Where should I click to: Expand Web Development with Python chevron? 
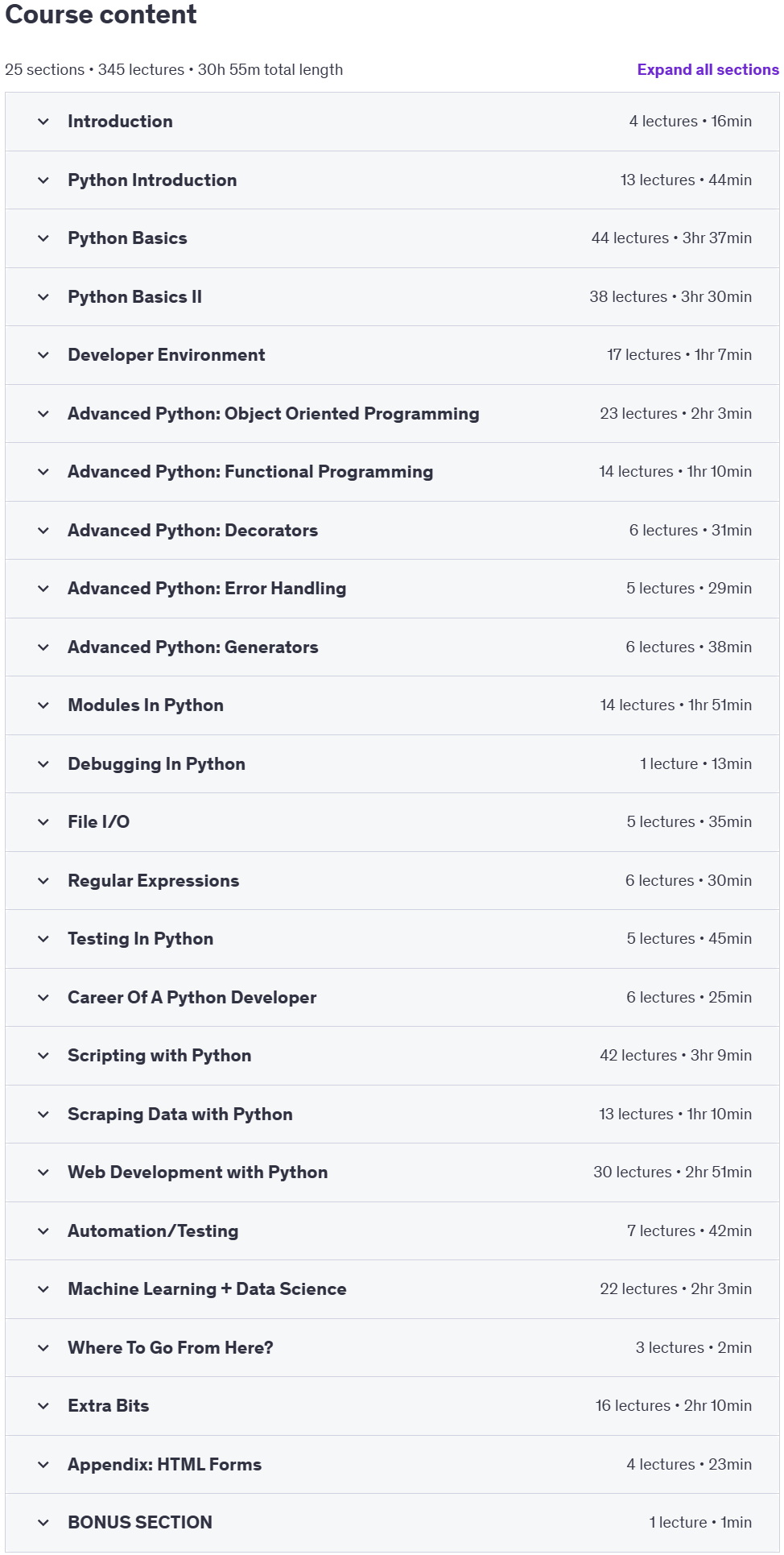tap(43, 1172)
